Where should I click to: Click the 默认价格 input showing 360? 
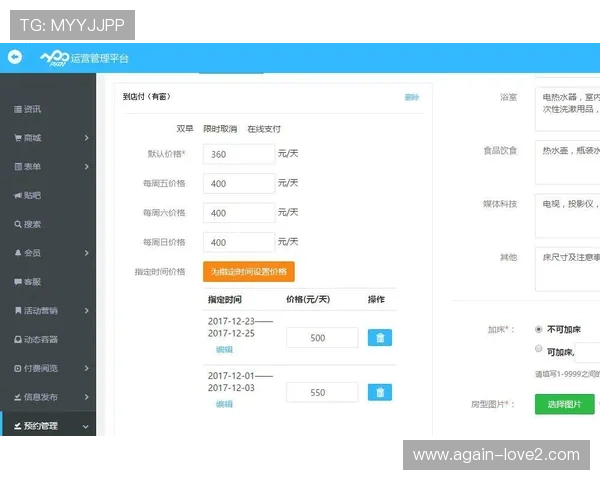pyautogui.click(x=239, y=154)
